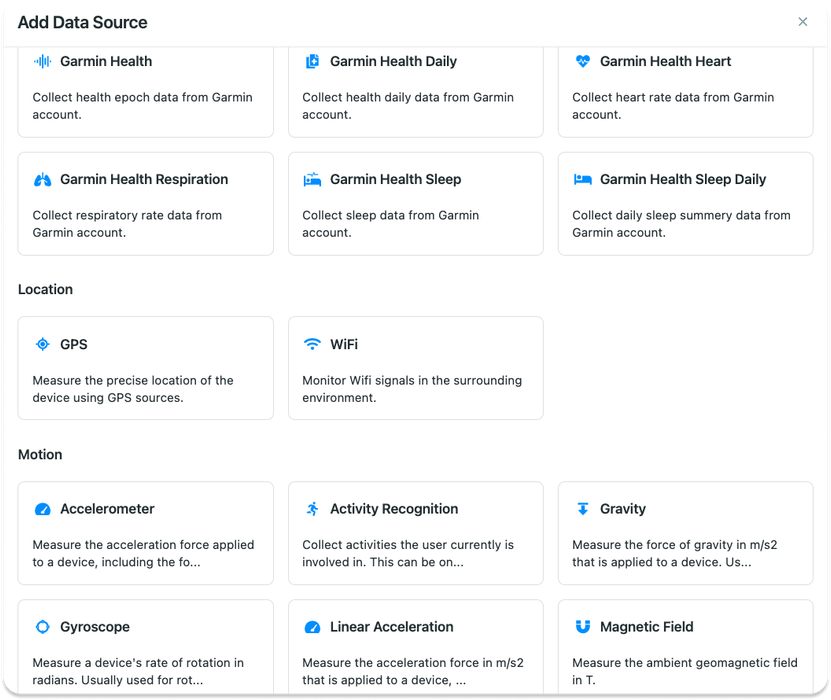831x700 pixels.
Task: Click the Activity Recognition running icon
Action: click(x=312, y=509)
